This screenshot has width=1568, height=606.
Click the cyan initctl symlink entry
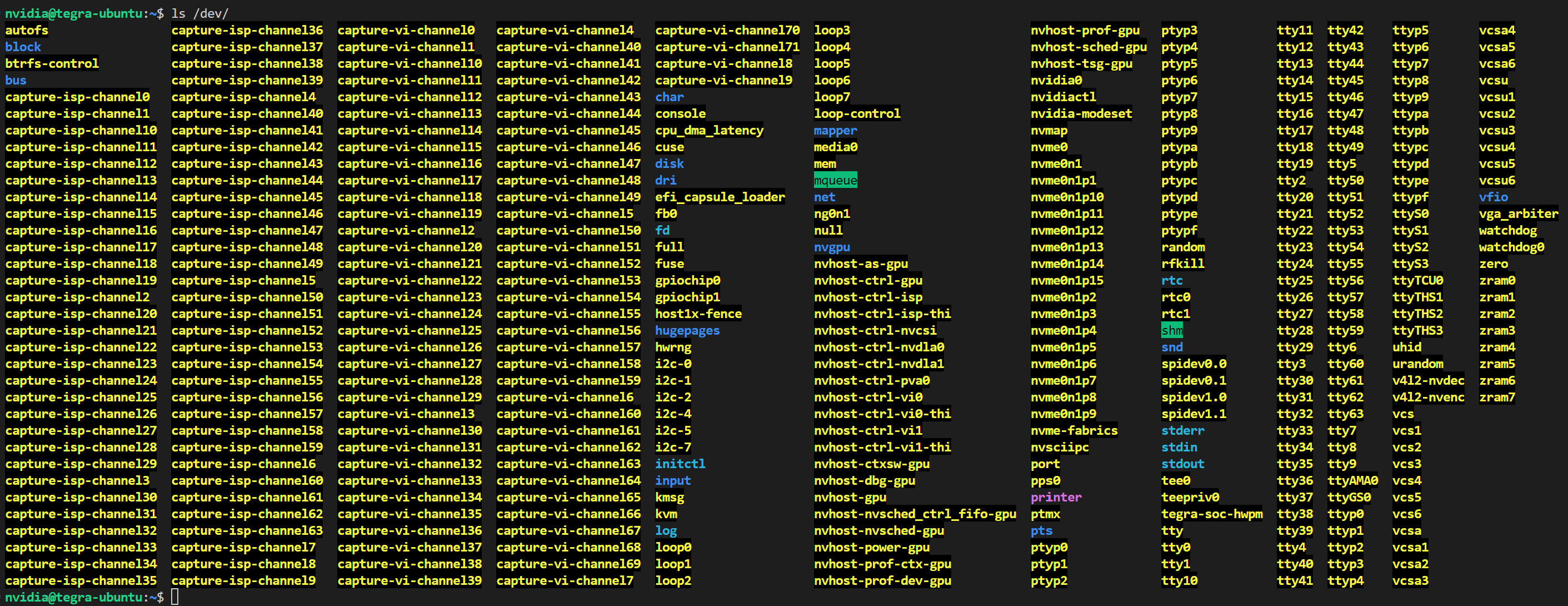pyautogui.click(x=680, y=464)
